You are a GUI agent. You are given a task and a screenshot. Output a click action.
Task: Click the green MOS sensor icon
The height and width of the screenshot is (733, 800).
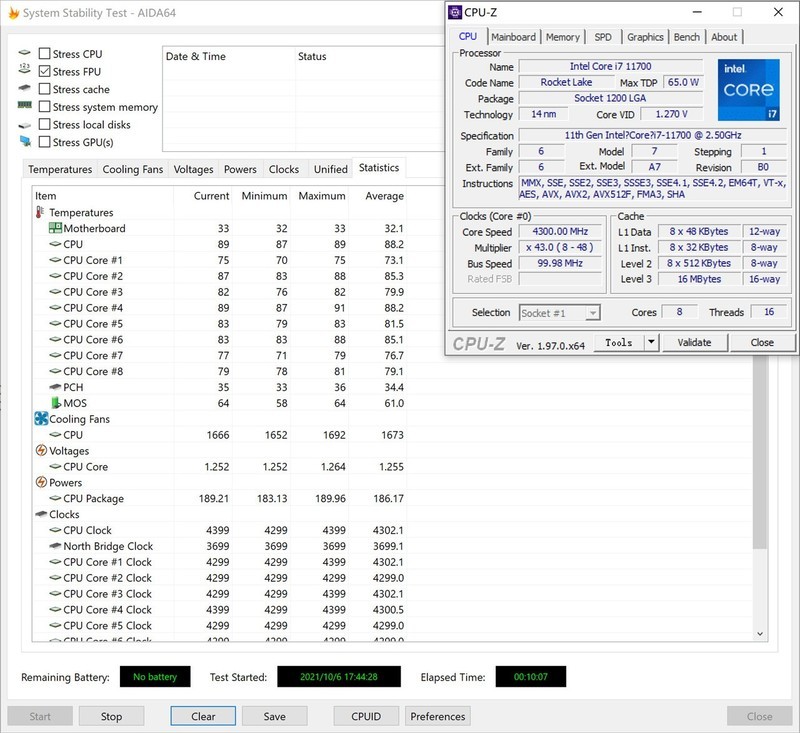click(x=55, y=403)
